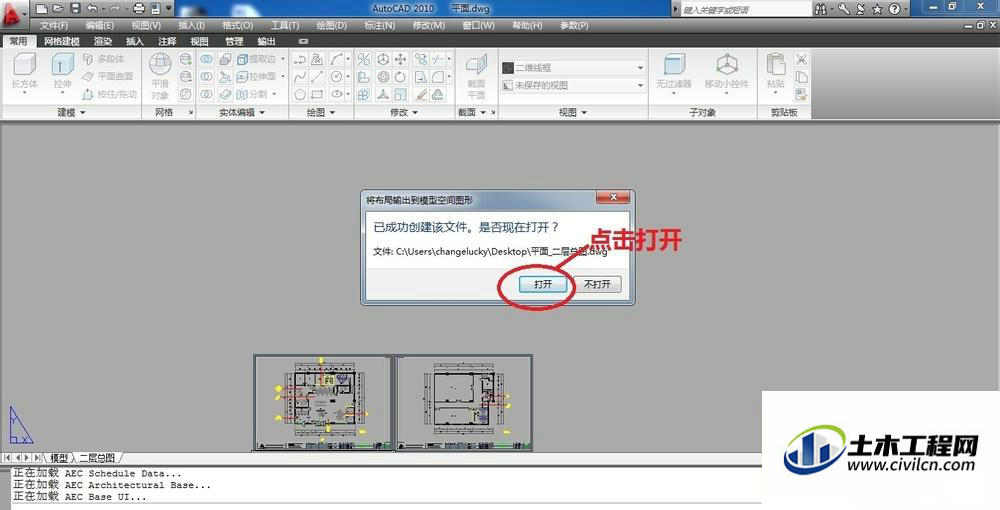Screen dimensions: 1000x510
Task: Click the 无过滤器 no filter tool
Action: pos(674,73)
